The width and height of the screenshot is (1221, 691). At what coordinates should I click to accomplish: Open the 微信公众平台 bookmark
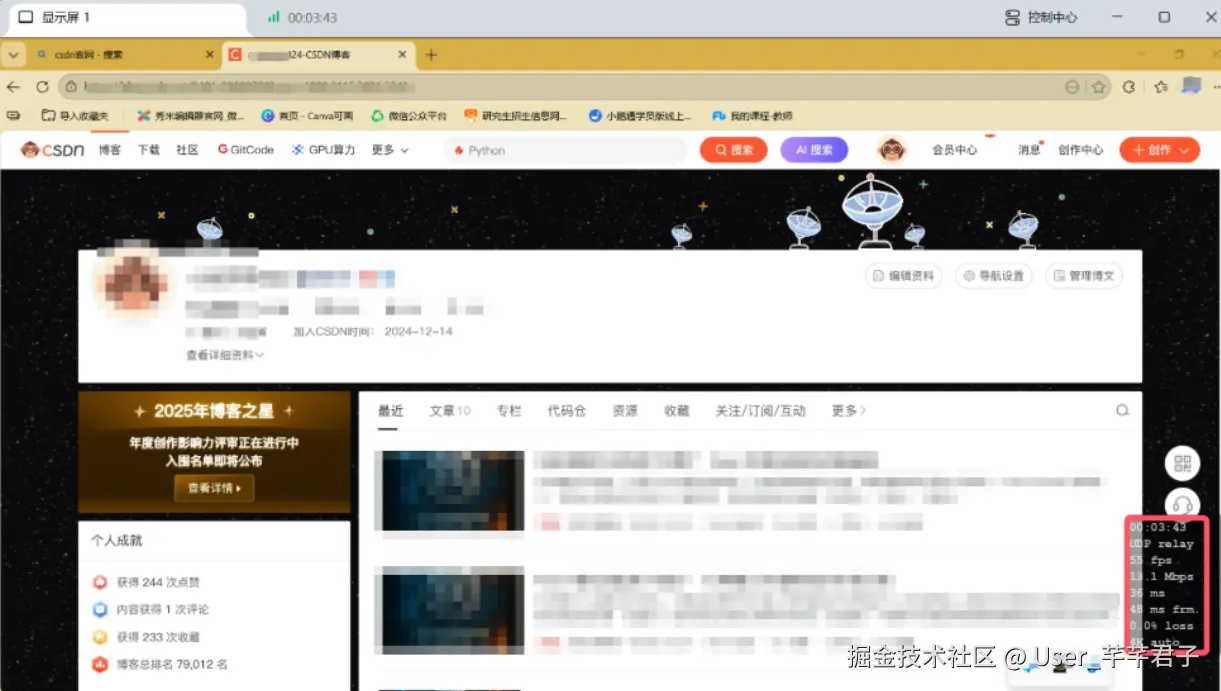[409, 116]
